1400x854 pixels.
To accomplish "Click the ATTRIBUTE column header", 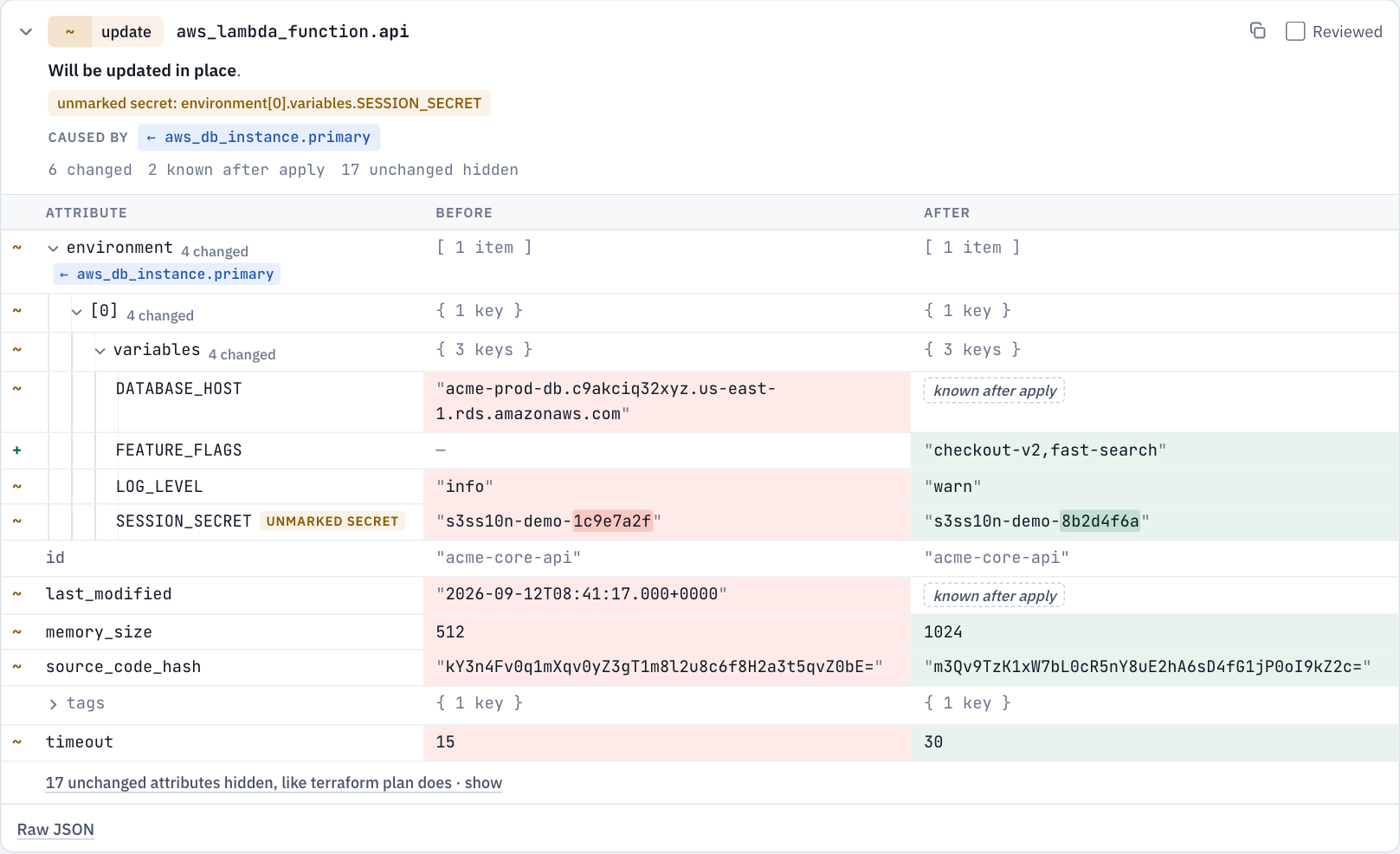I will tap(87, 213).
